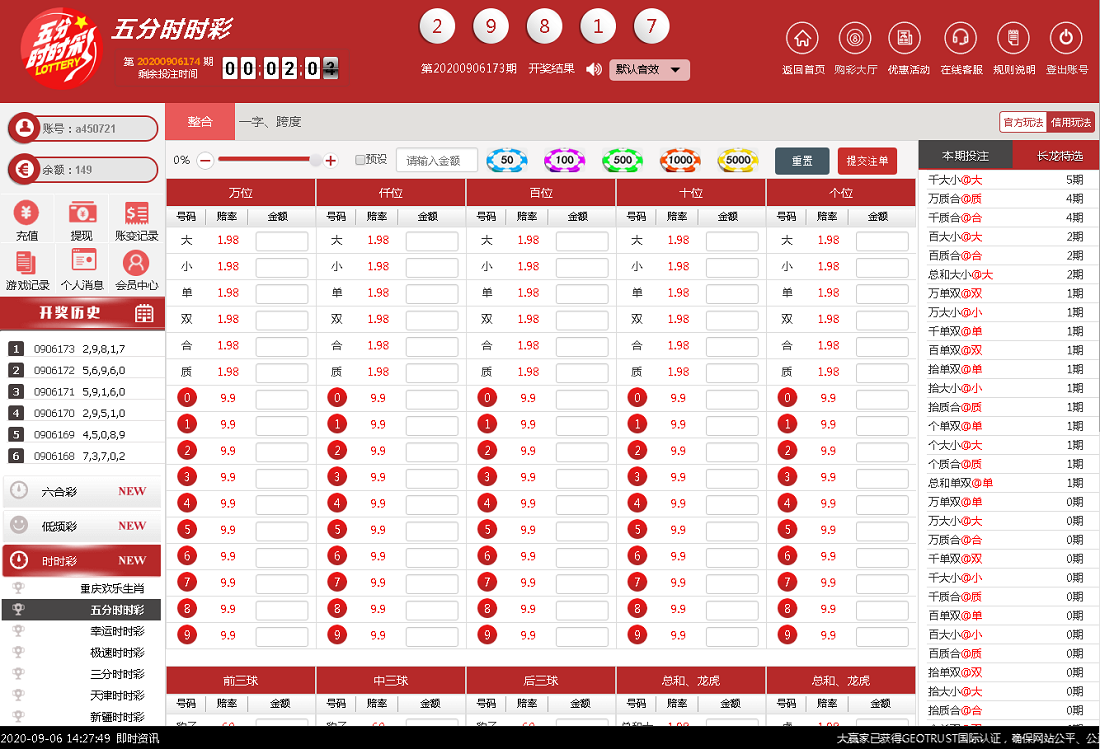Open 充值 recharge icon
The image size is (1100, 749).
coord(27,213)
